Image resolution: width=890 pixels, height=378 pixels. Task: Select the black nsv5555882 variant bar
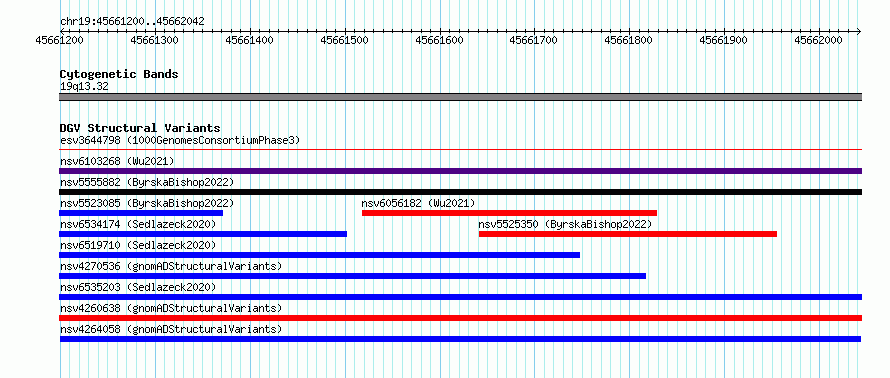pos(461,192)
